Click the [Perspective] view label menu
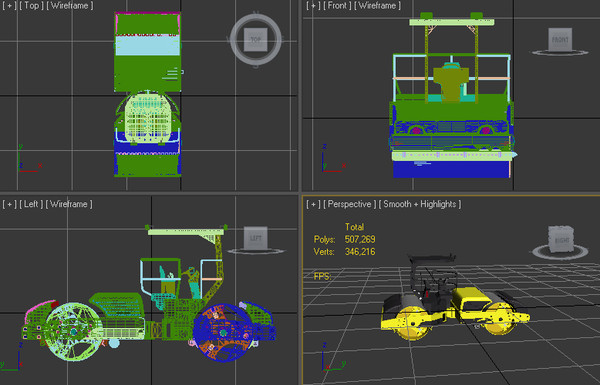 350,204
